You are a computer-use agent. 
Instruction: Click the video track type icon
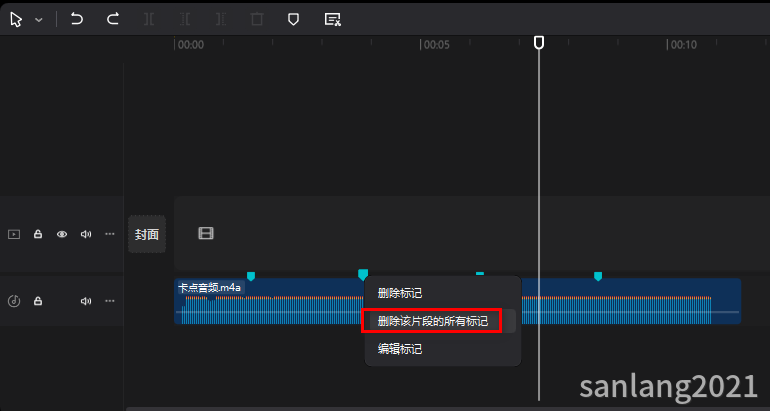tap(14, 234)
